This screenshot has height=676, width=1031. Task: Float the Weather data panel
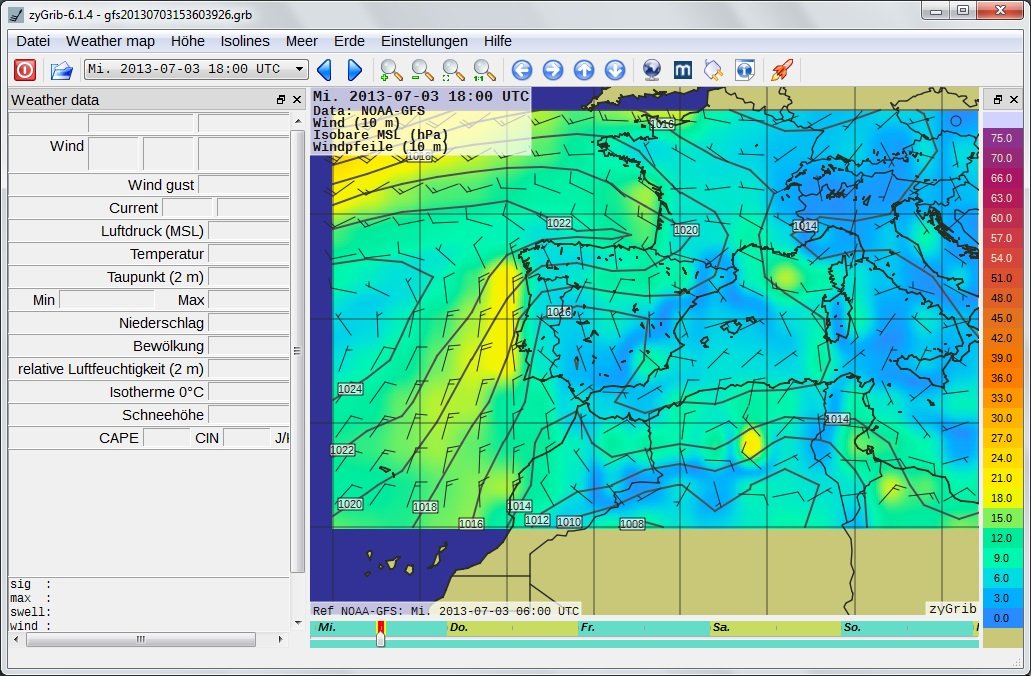[x=281, y=100]
